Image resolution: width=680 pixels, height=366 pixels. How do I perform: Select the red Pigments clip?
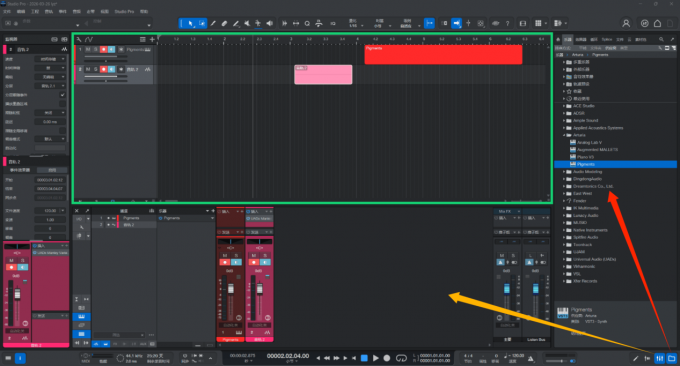click(443, 55)
